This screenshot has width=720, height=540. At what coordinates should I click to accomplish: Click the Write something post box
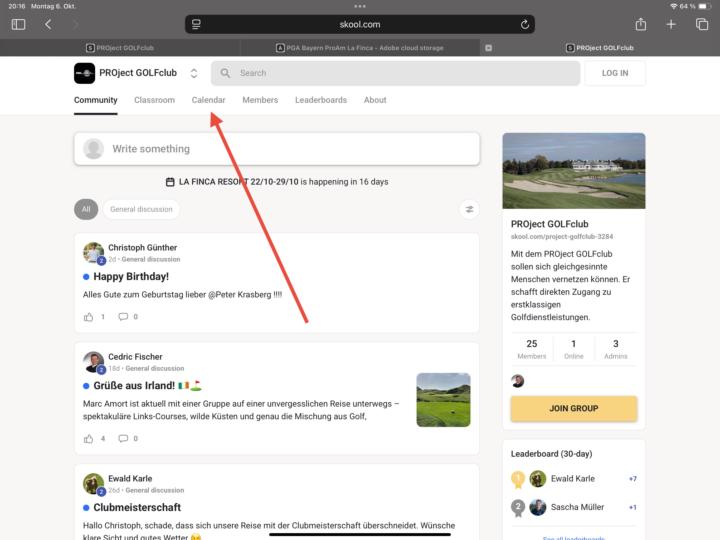[277, 149]
